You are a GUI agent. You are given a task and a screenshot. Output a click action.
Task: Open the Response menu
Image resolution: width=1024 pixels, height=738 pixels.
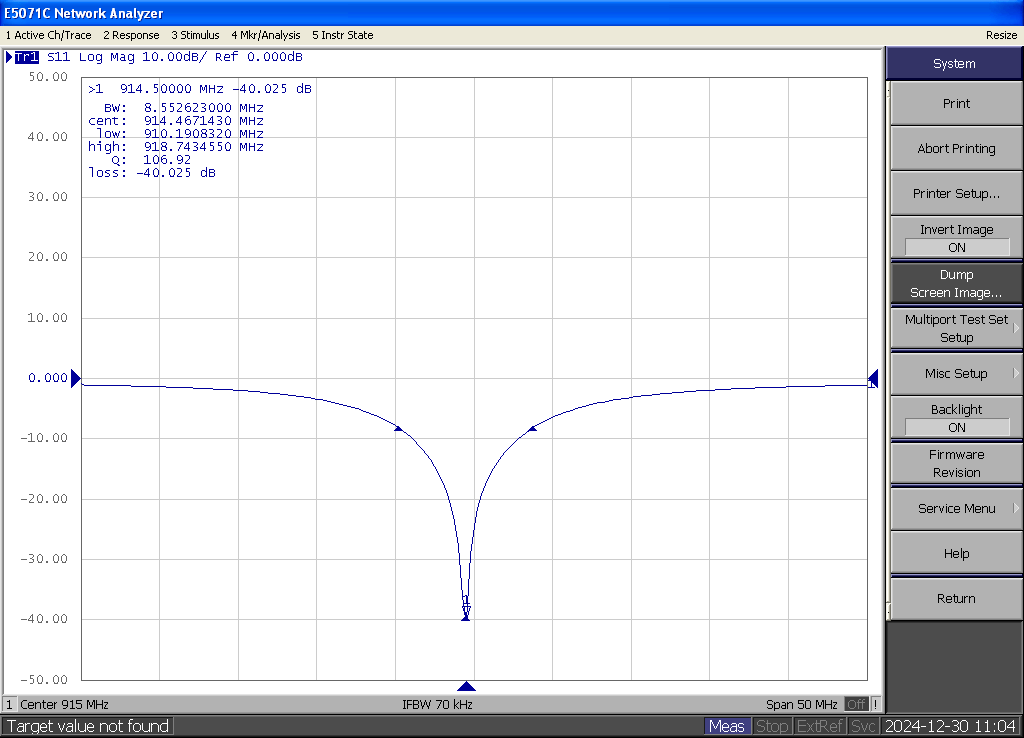pyautogui.click(x=131, y=35)
